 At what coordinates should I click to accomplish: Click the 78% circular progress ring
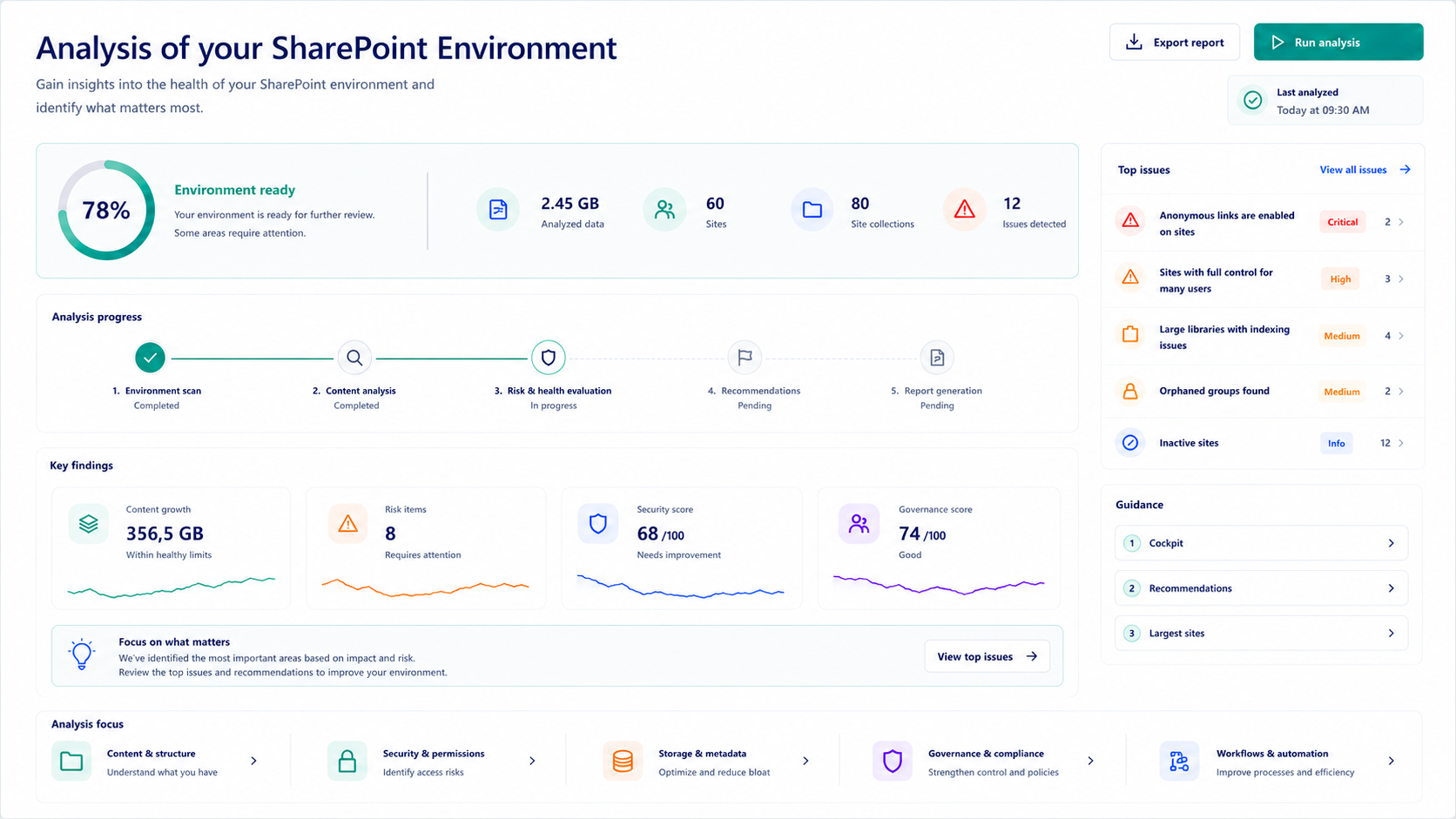point(106,210)
